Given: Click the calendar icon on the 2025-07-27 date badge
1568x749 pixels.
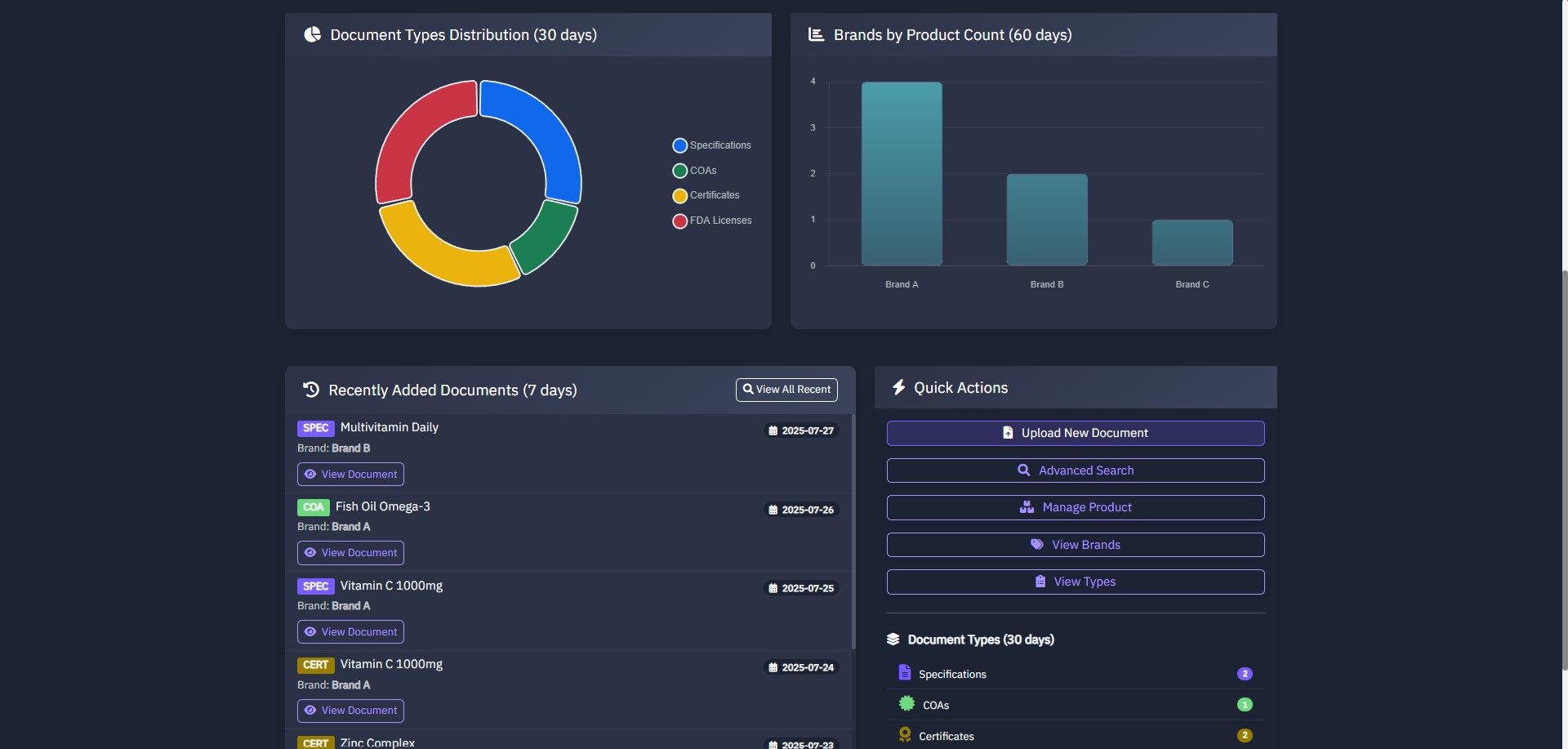Looking at the screenshot, I should point(773,430).
